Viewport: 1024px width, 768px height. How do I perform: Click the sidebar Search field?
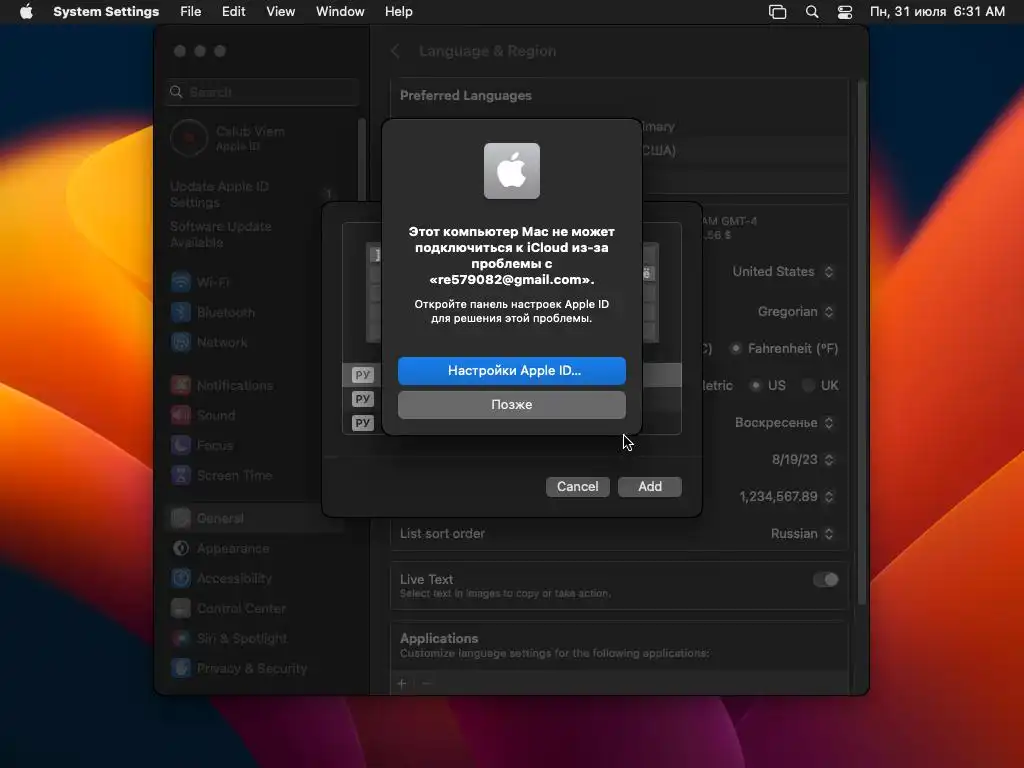point(263,92)
